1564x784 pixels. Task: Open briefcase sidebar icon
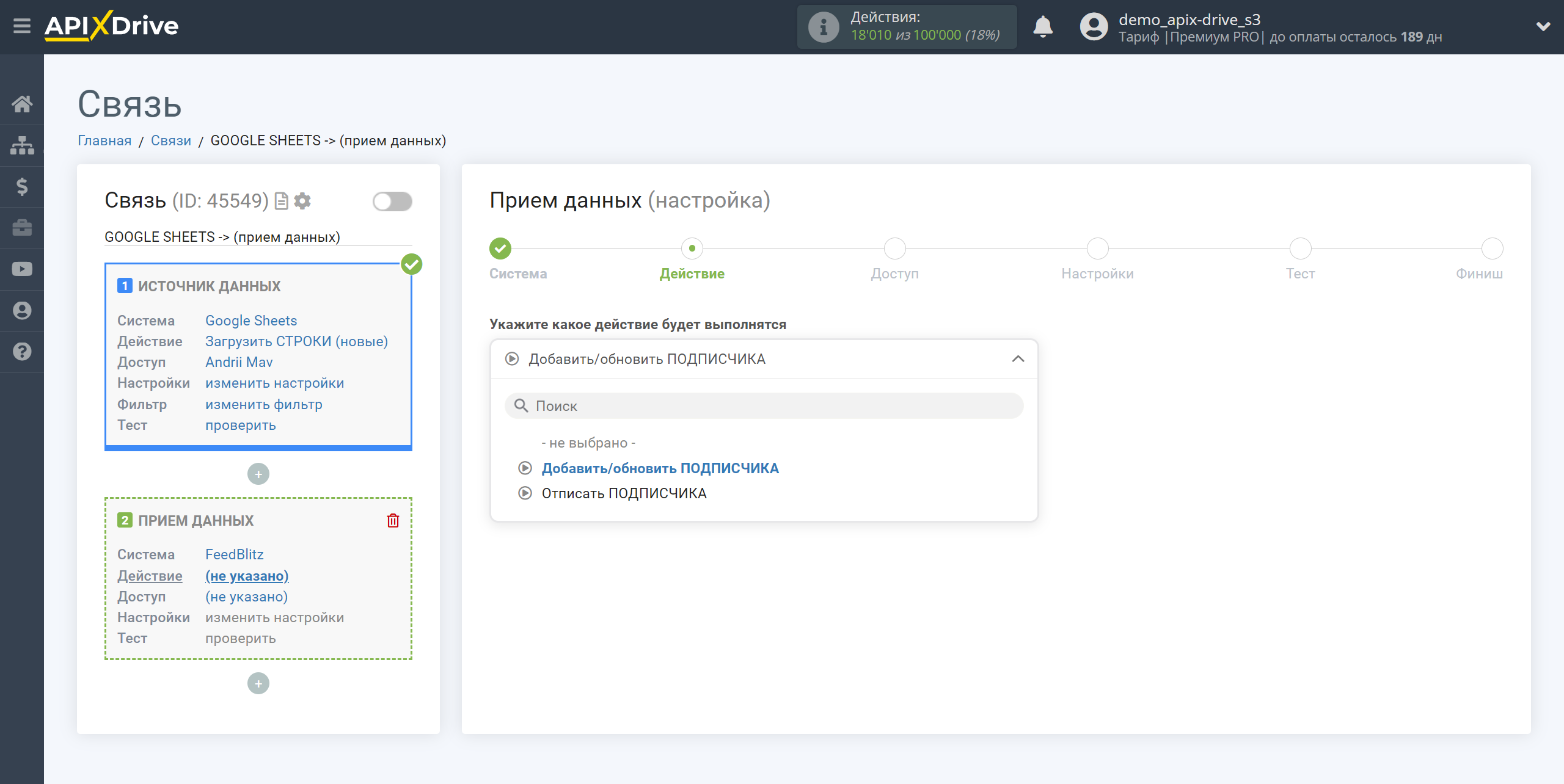coord(22,228)
